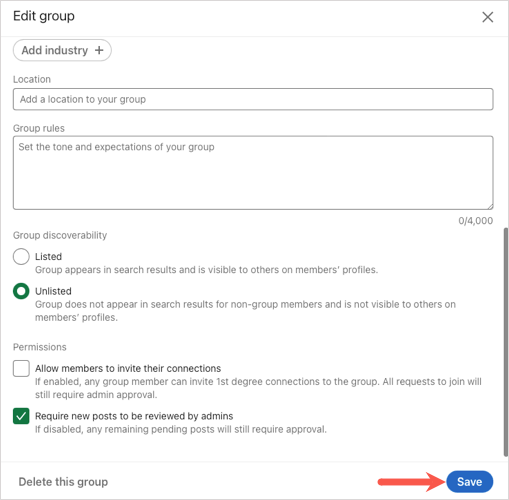Click the 0/4,000 character counter
This screenshot has height=500, width=509.
(475, 221)
